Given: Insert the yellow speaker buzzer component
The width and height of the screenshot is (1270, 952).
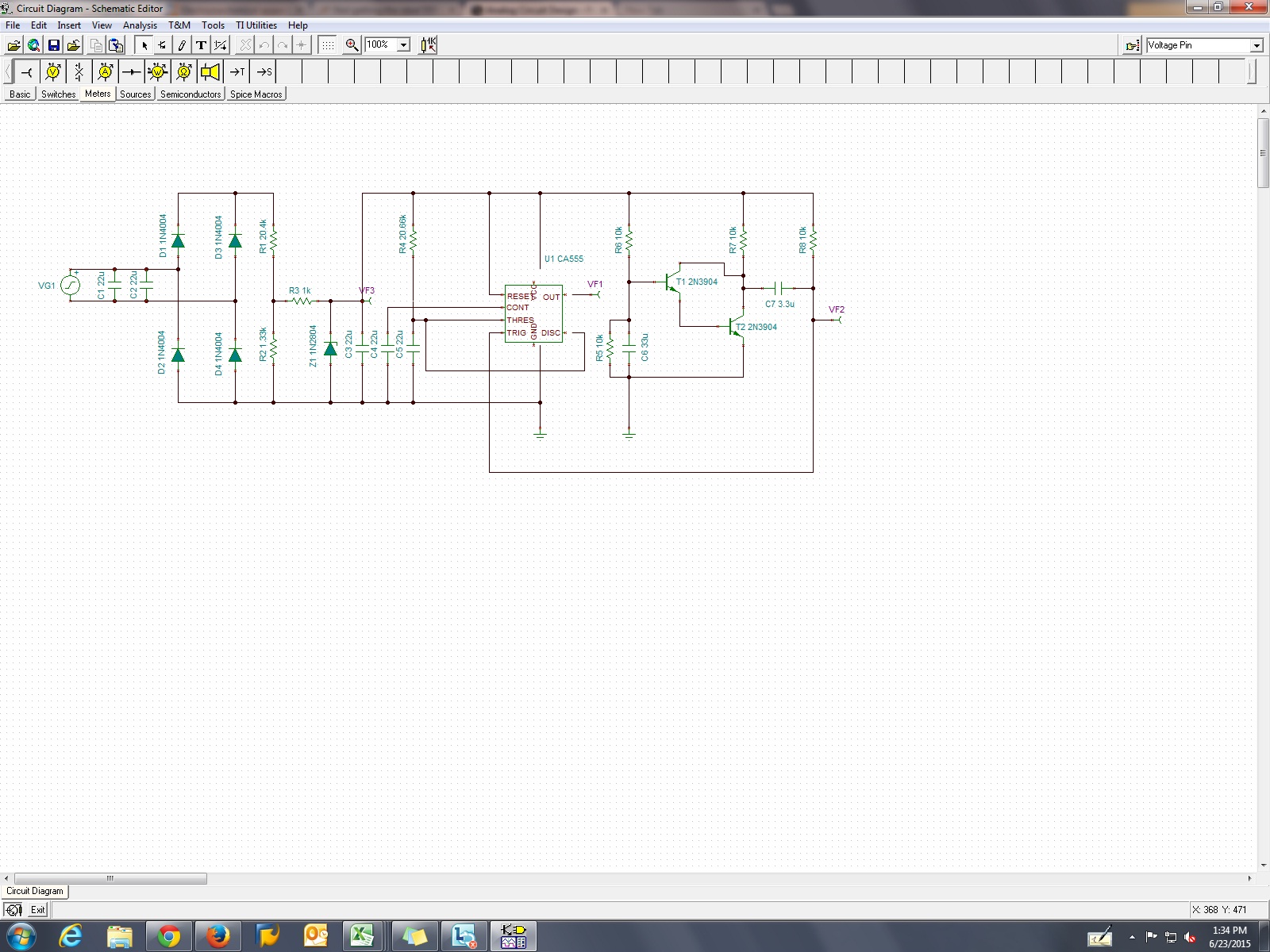Looking at the screenshot, I should point(210,72).
